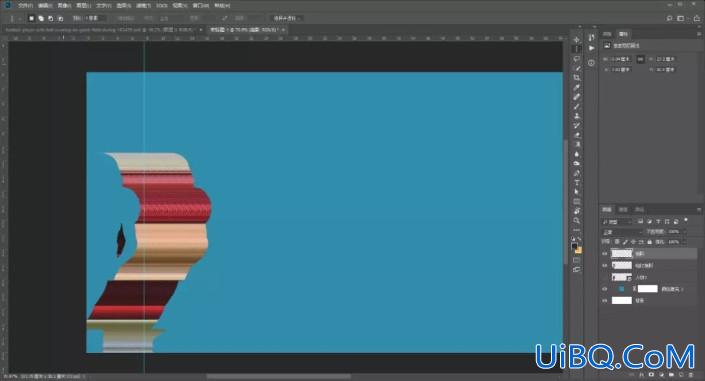
Task: Add a layer mask from Layers footer
Action: [x=651, y=374]
